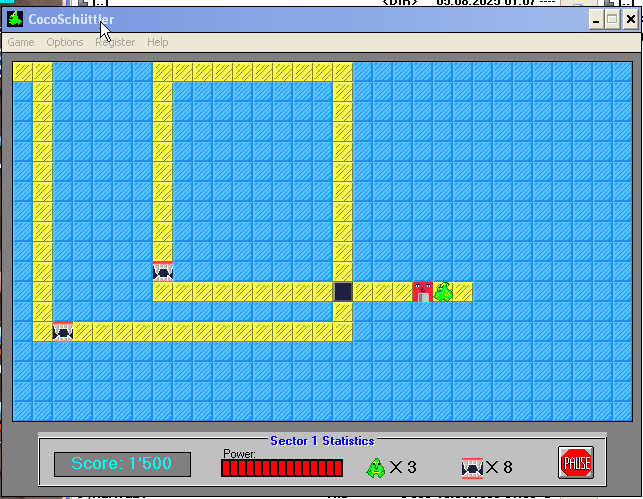Image resolution: width=643 pixels, height=499 pixels.
Task: Click the Sector 1 Statistics heading
Action: 322,441
